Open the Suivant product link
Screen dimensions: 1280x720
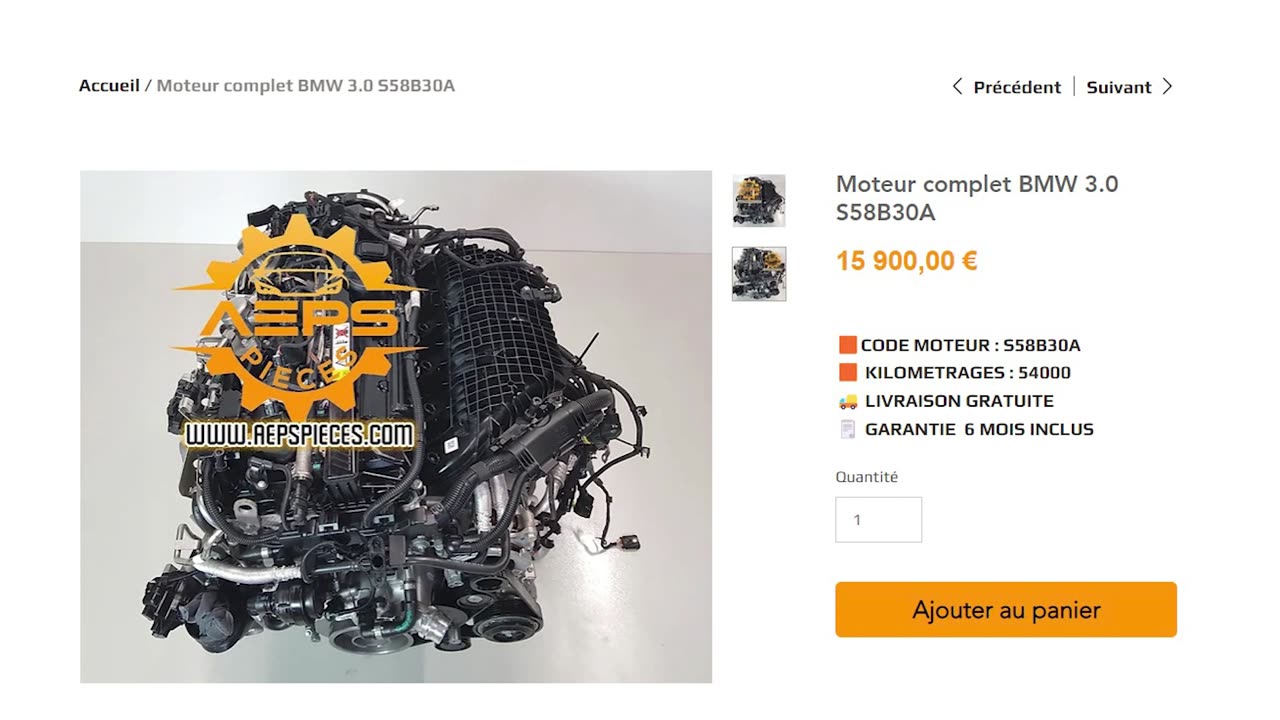[1119, 87]
